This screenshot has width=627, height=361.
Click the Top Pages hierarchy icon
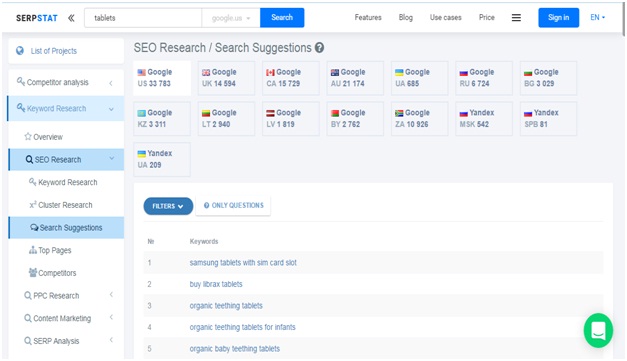[33, 250]
